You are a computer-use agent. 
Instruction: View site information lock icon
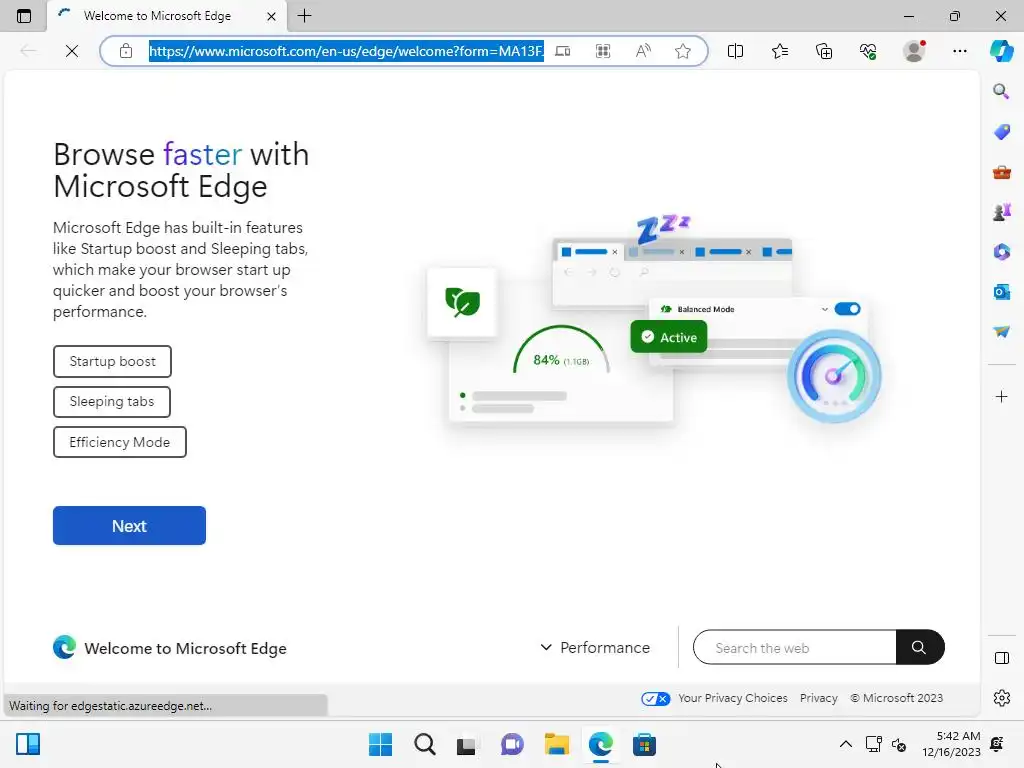(x=126, y=51)
